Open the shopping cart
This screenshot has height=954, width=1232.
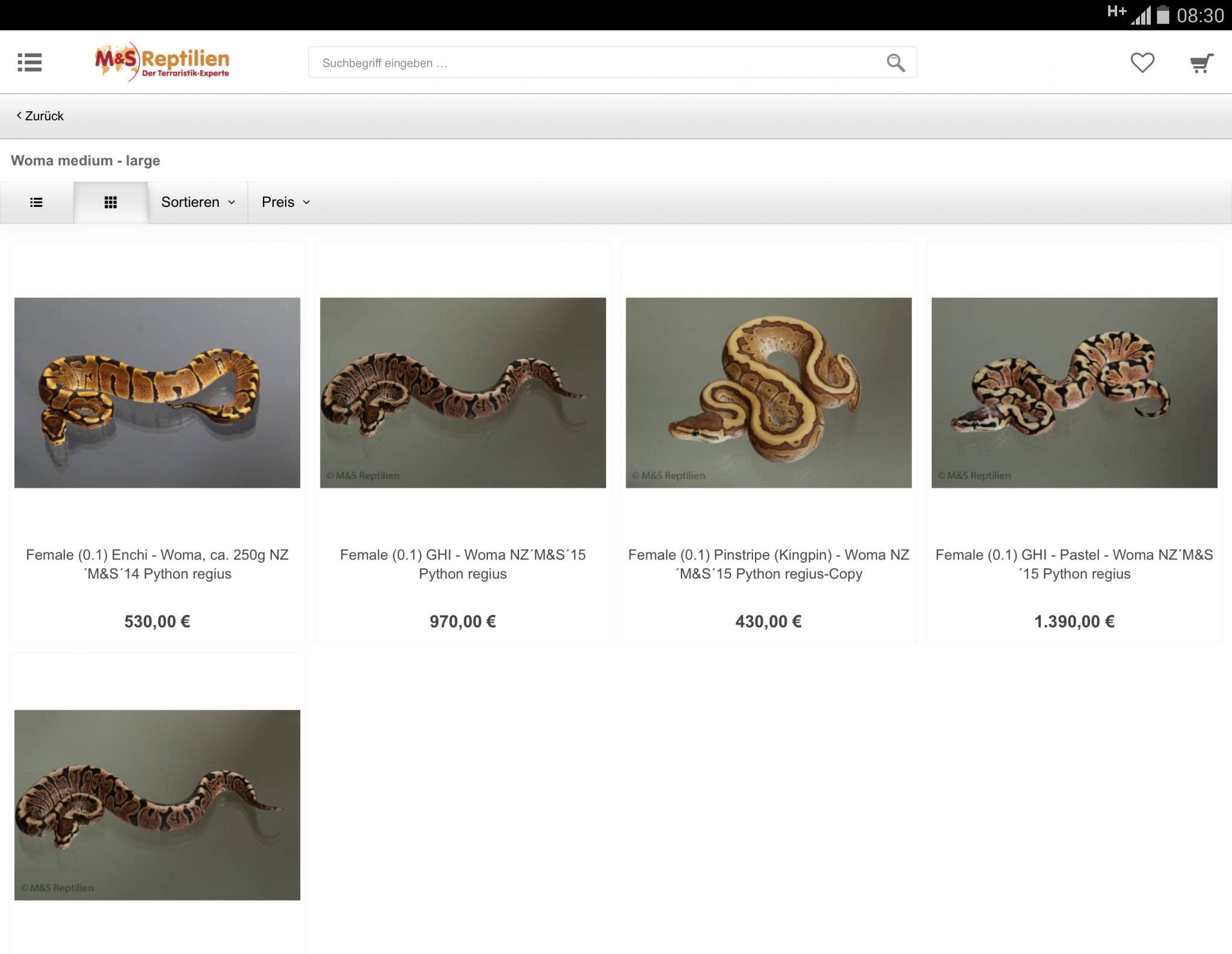(x=1201, y=63)
